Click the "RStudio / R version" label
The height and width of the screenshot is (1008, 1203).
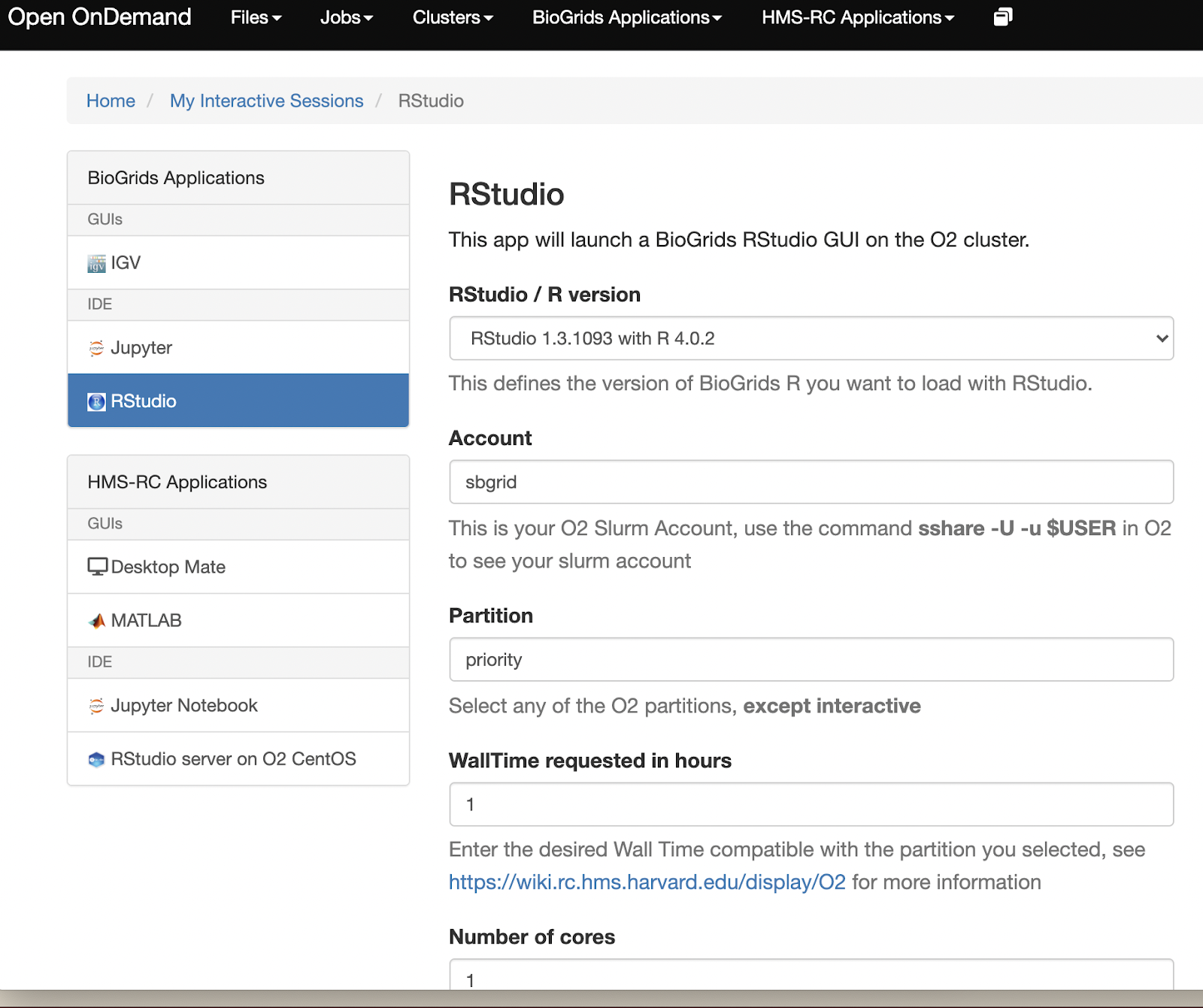coord(545,295)
